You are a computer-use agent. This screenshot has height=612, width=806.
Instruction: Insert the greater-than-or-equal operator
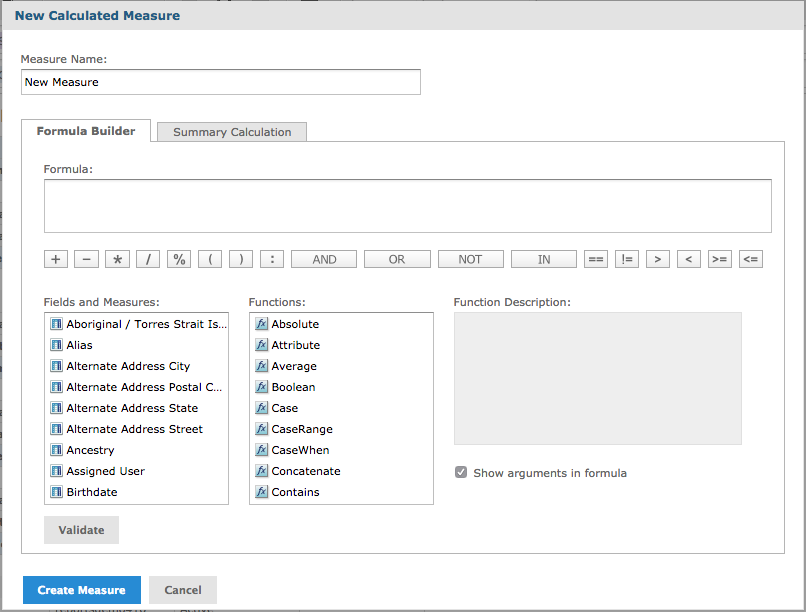[x=720, y=259]
